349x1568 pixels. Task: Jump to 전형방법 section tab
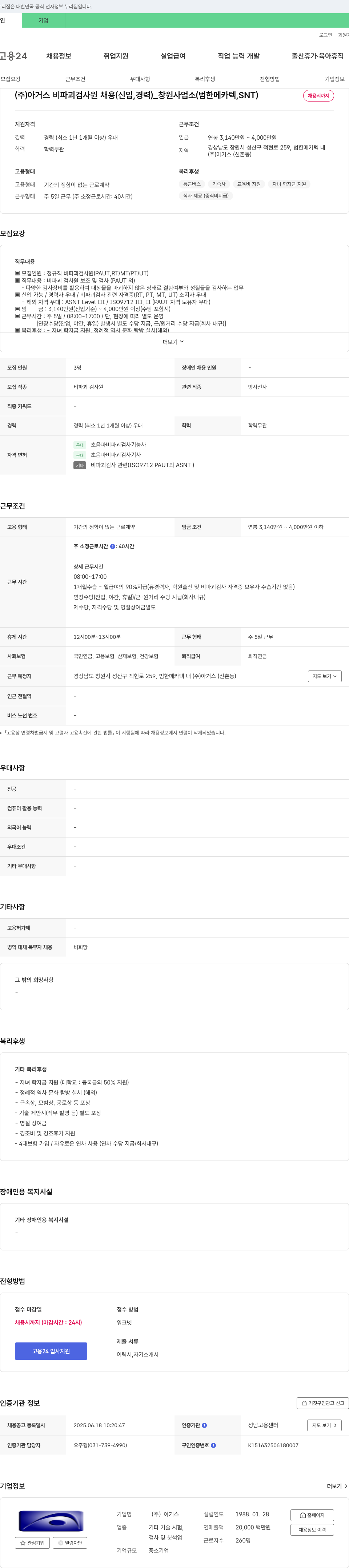[x=270, y=79]
